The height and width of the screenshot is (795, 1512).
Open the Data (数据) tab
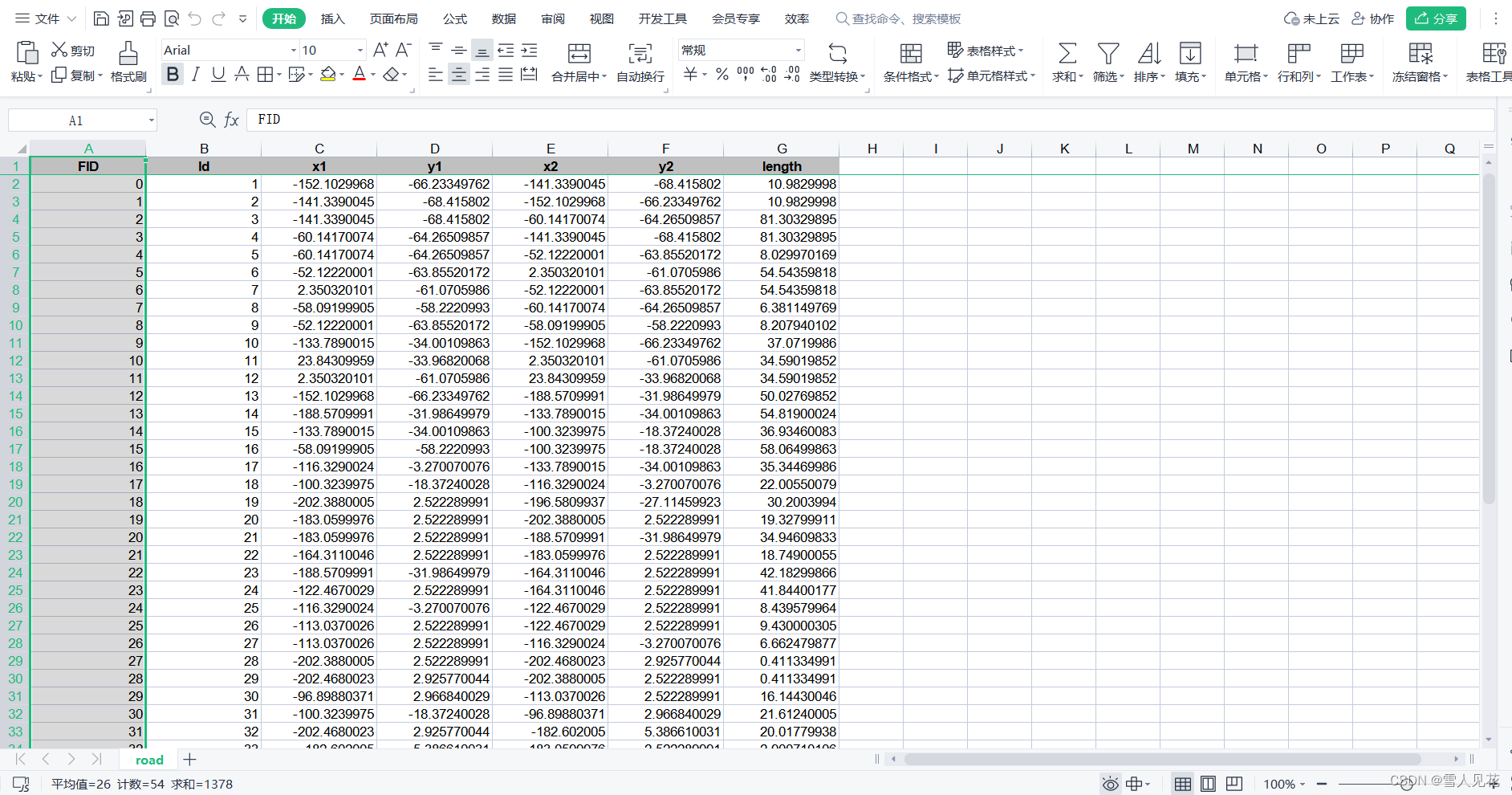504,18
